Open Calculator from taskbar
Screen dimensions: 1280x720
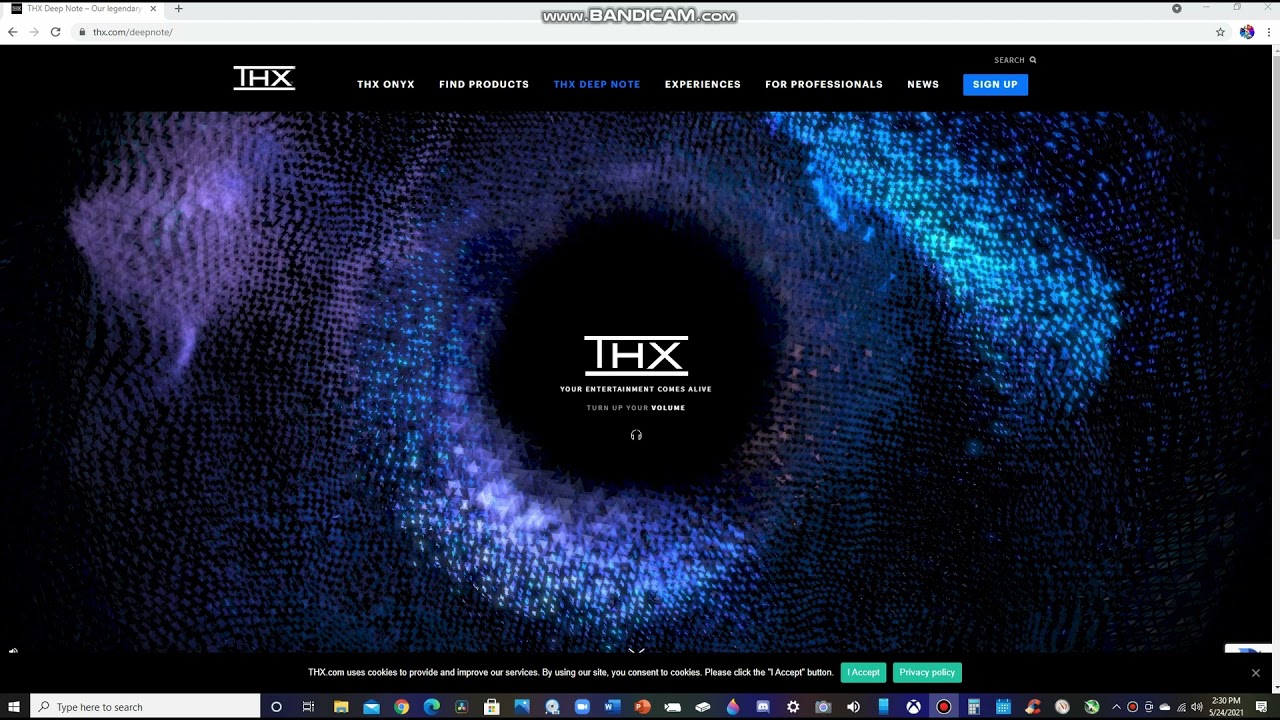[x=973, y=707]
